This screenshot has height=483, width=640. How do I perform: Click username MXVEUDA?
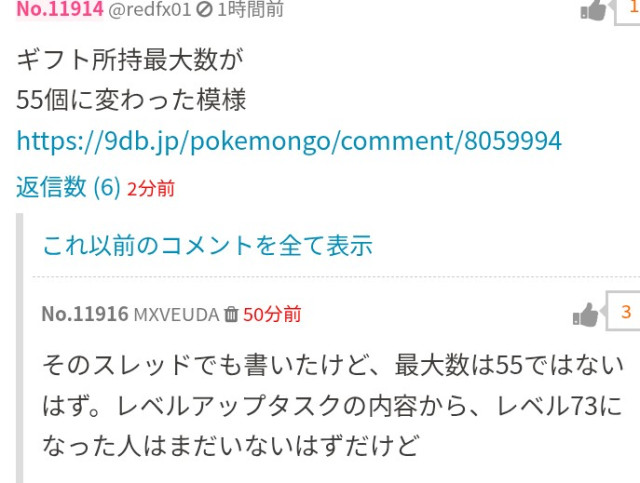177,315
